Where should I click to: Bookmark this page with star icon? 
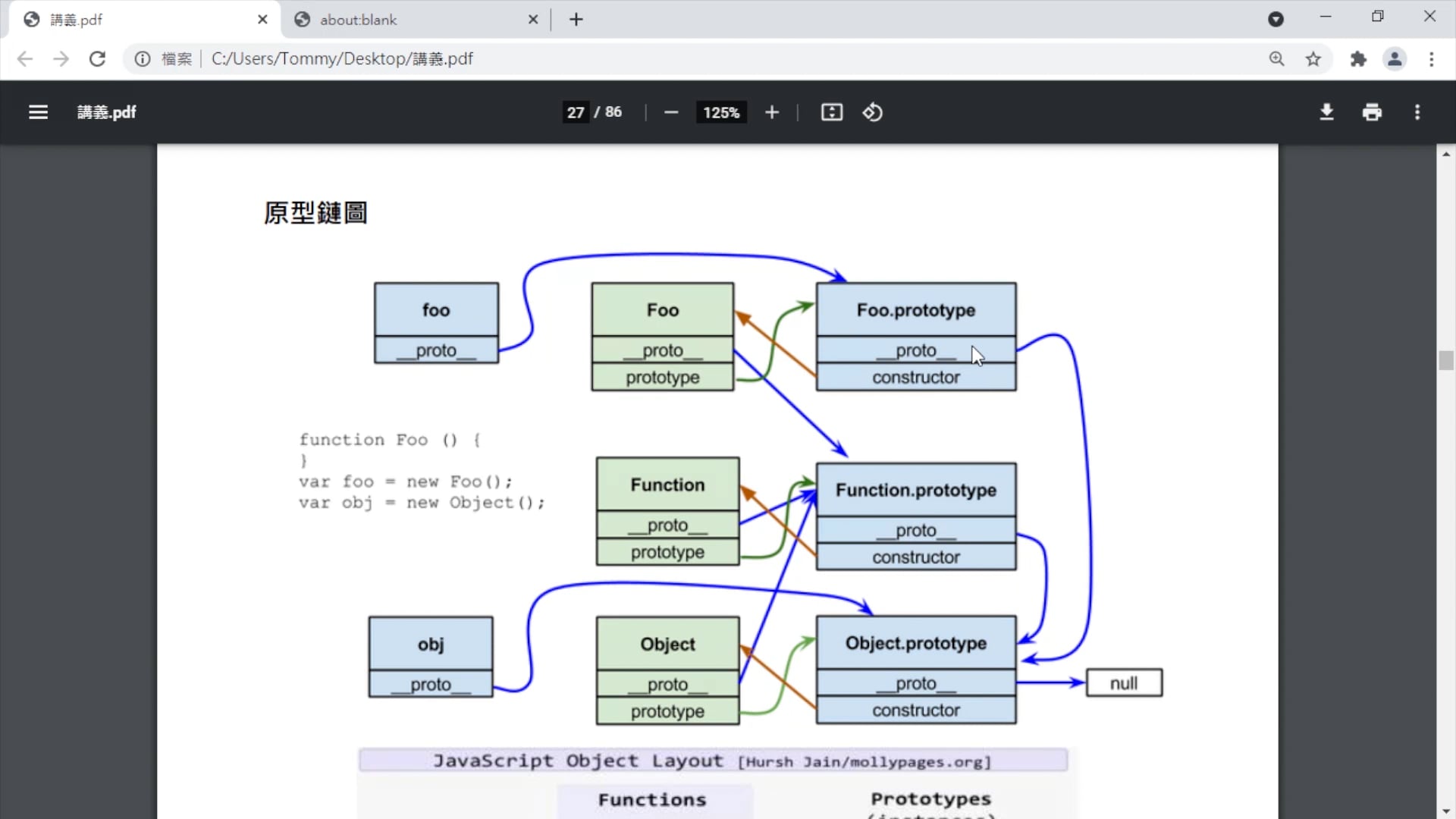coord(1313,59)
